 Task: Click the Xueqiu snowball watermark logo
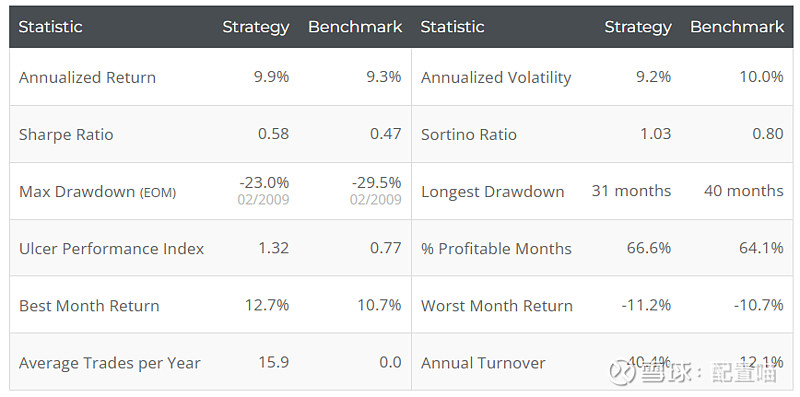click(622, 370)
